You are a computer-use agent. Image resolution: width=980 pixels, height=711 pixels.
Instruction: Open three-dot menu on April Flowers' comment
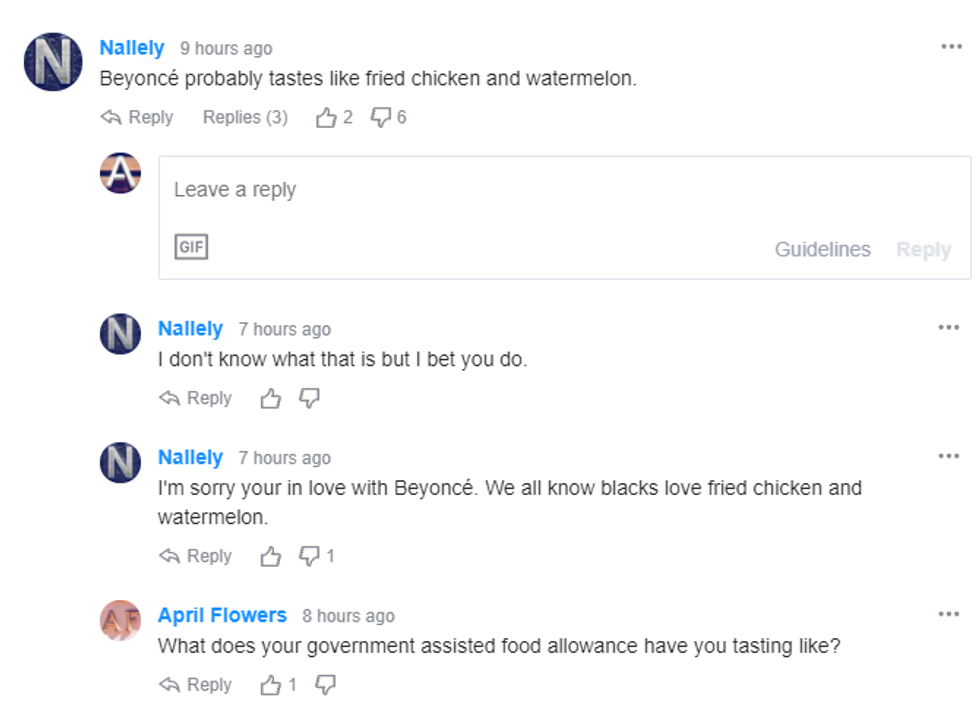point(948,614)
